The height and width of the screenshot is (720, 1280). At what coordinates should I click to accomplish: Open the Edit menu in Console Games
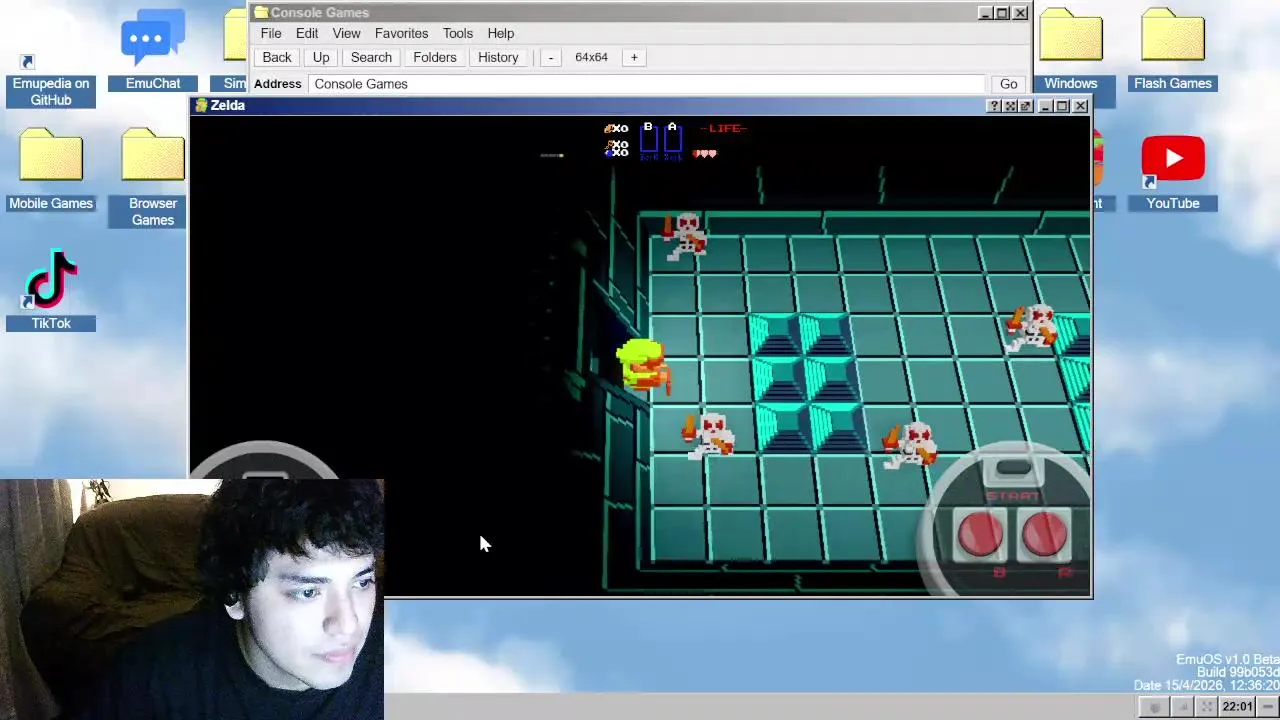coord(307,34)
